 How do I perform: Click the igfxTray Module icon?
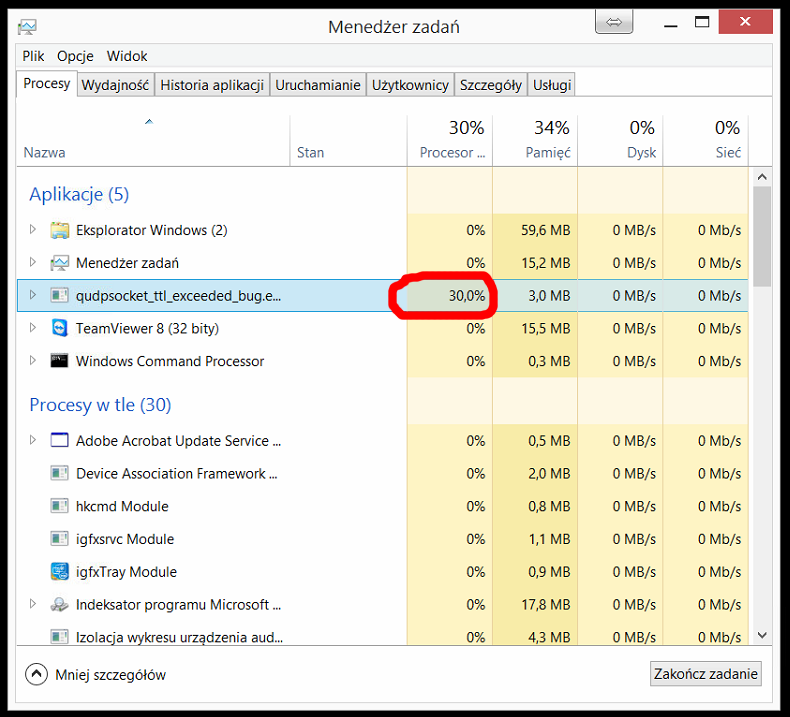pyautogui.click(x=59, y=572)
